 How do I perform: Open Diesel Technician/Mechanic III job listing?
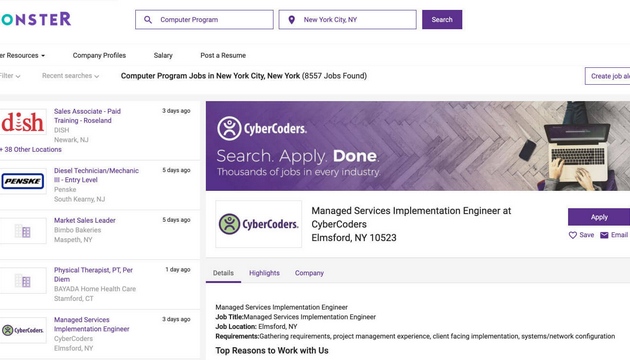pos(96,175)
